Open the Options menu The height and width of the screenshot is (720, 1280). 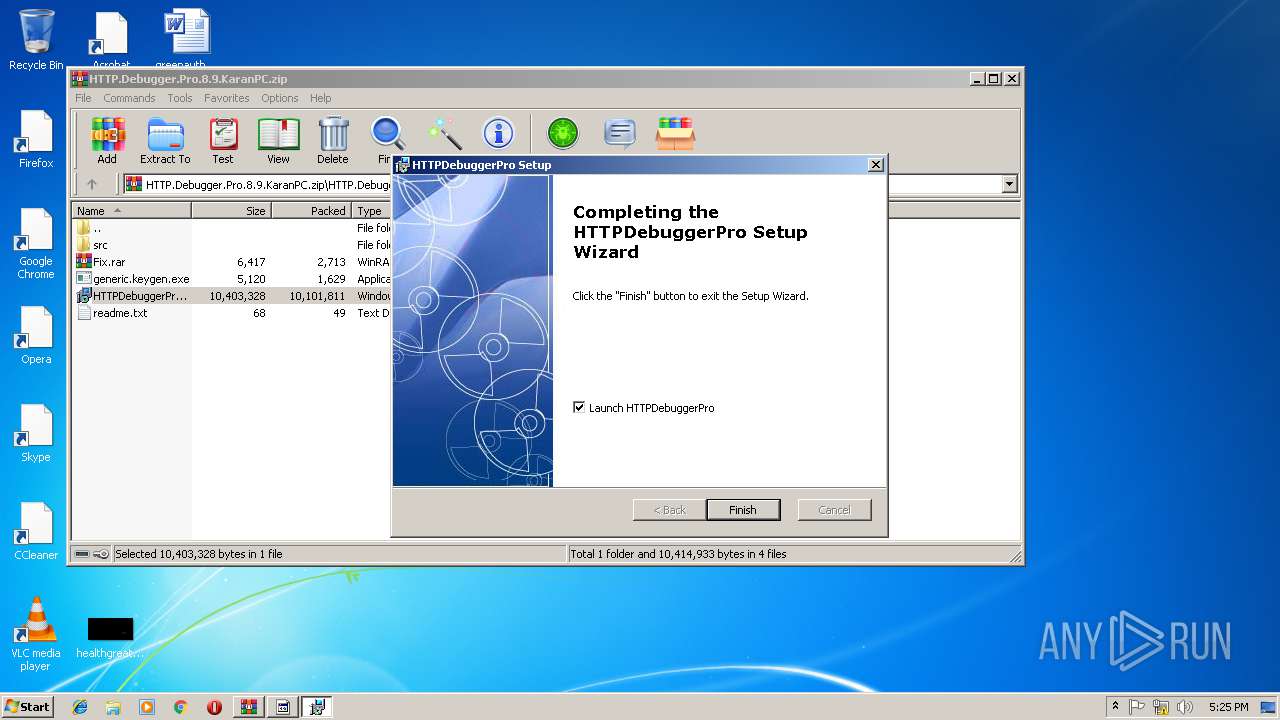point(280,98)
